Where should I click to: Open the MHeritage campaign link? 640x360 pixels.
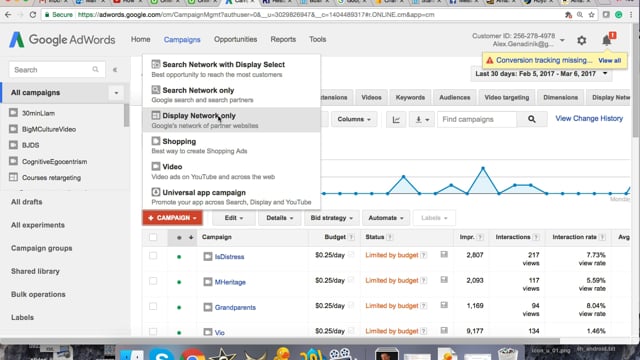[230, 282]
